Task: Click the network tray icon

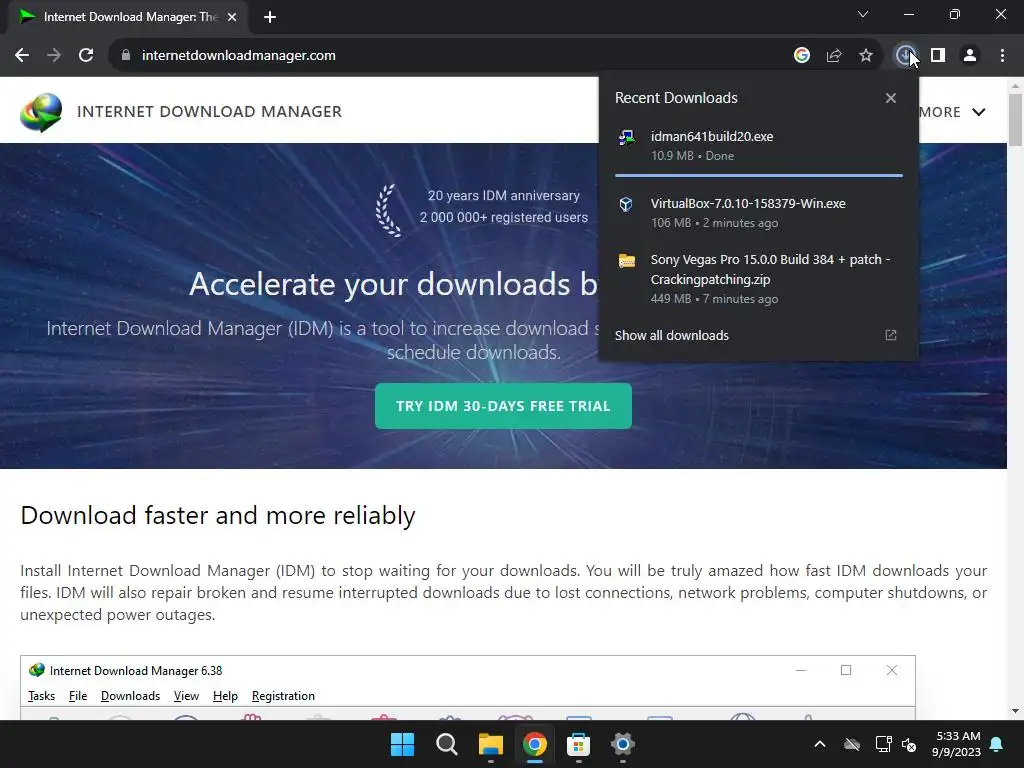Action: point(883,744)
